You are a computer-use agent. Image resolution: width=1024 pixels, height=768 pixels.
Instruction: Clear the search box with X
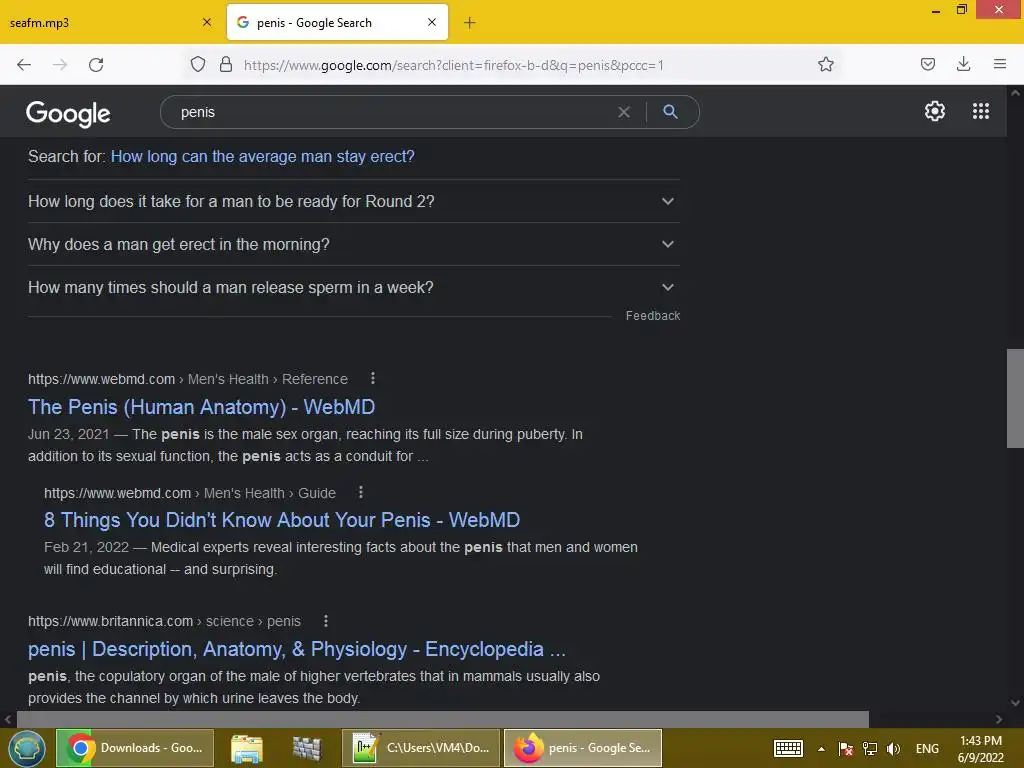[x=624, y=112]
